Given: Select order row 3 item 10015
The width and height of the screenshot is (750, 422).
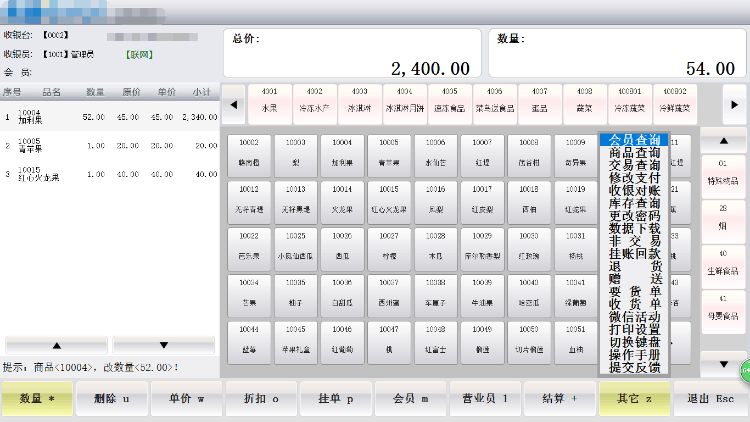Looking at the screenshot, I should tap(110, 174).
